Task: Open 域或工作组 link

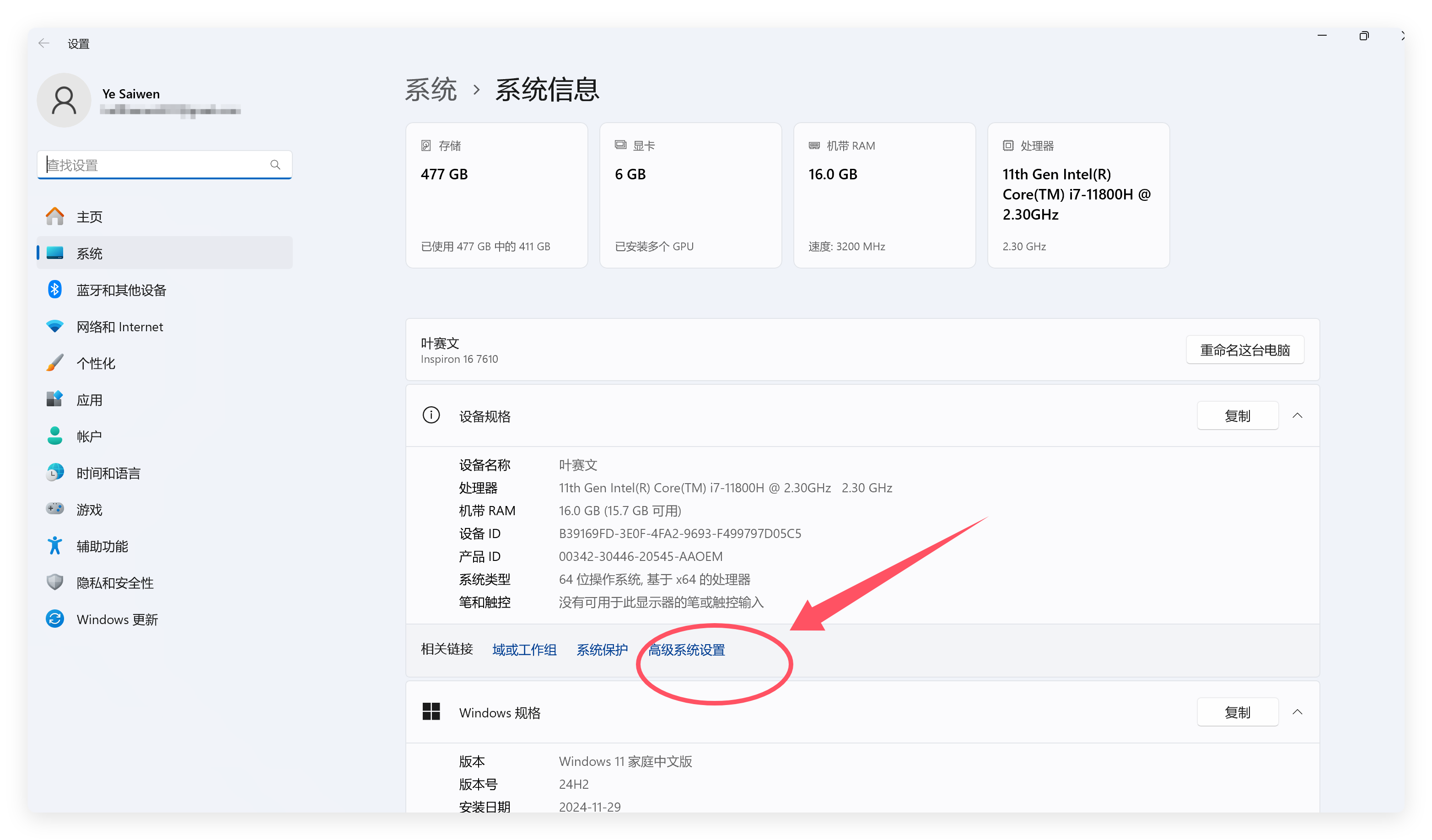Action: tap(524, 650)
